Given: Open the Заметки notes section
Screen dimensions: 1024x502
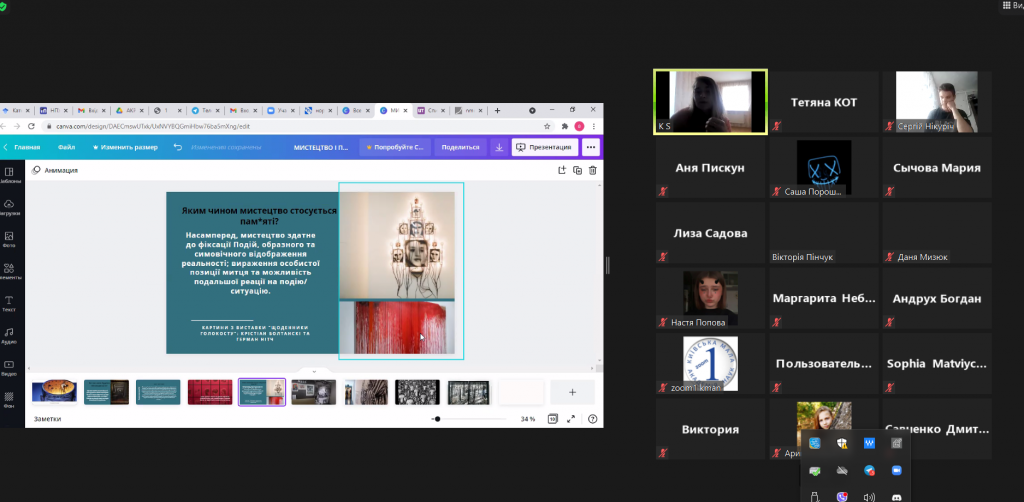Looking at the screenshot, I should 47,419.
